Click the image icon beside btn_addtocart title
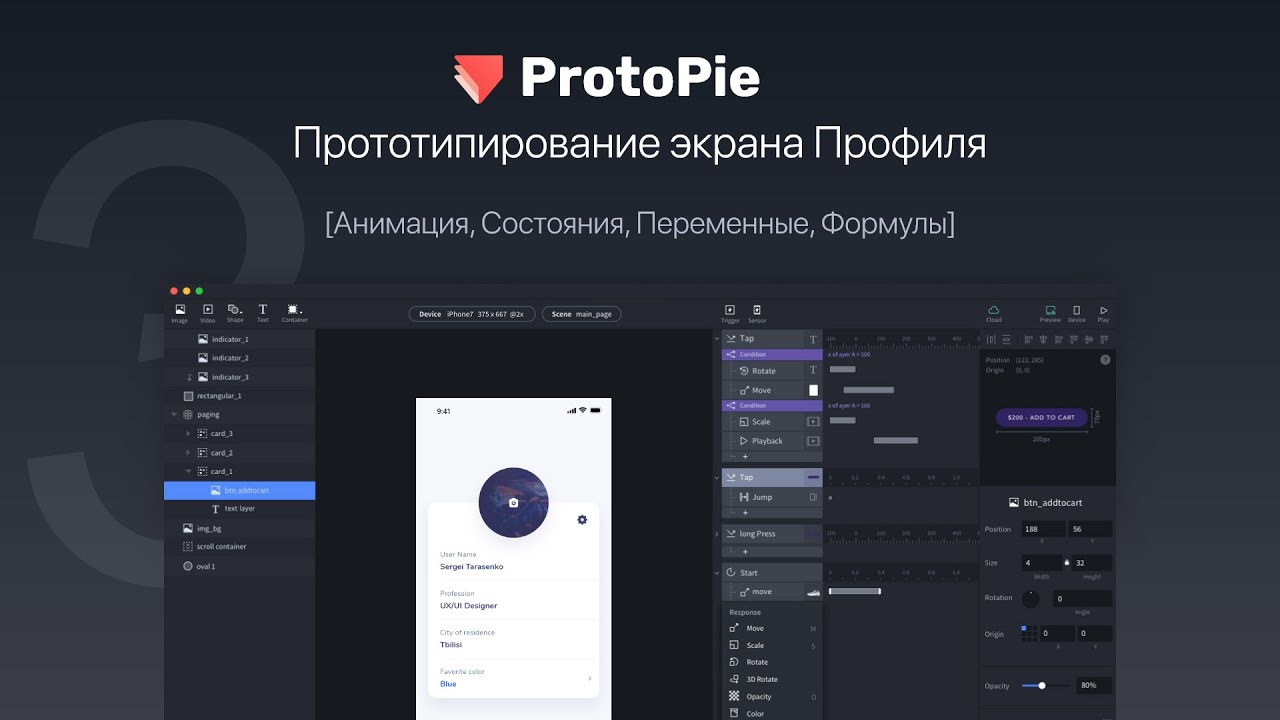1280x720 pixels. (x=1014, y=502)
